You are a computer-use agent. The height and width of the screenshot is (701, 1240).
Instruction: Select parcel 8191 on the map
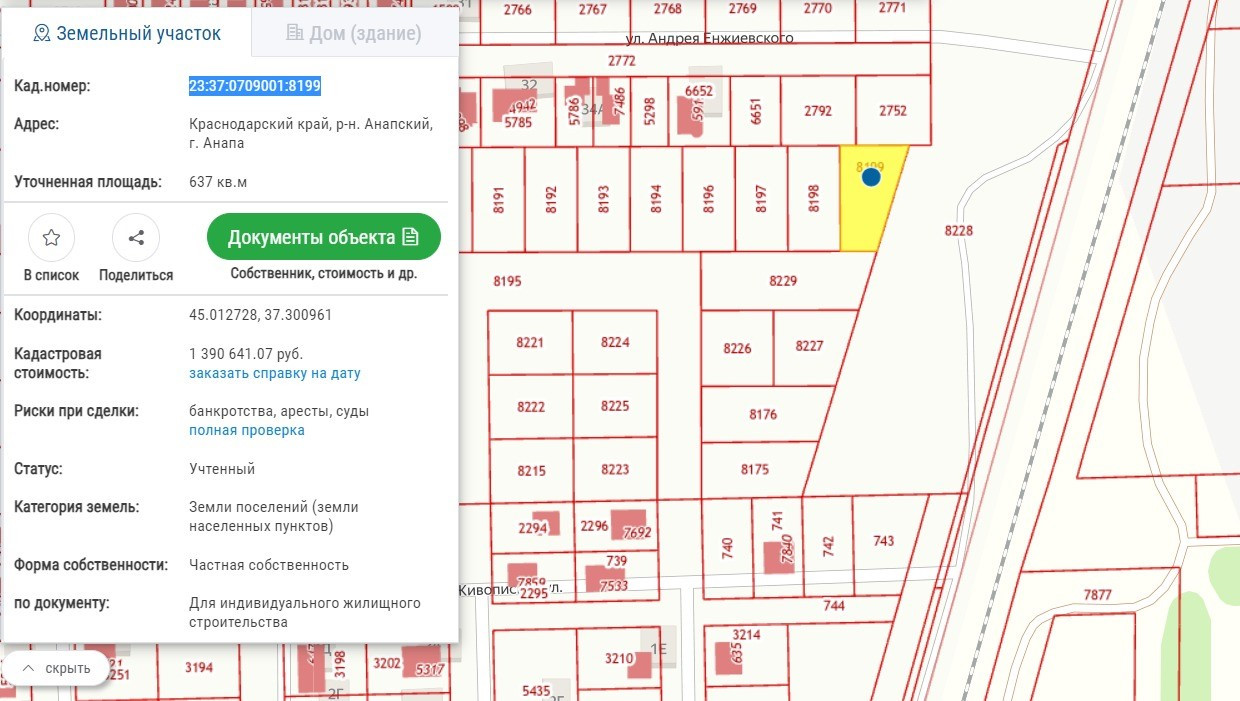499,199
